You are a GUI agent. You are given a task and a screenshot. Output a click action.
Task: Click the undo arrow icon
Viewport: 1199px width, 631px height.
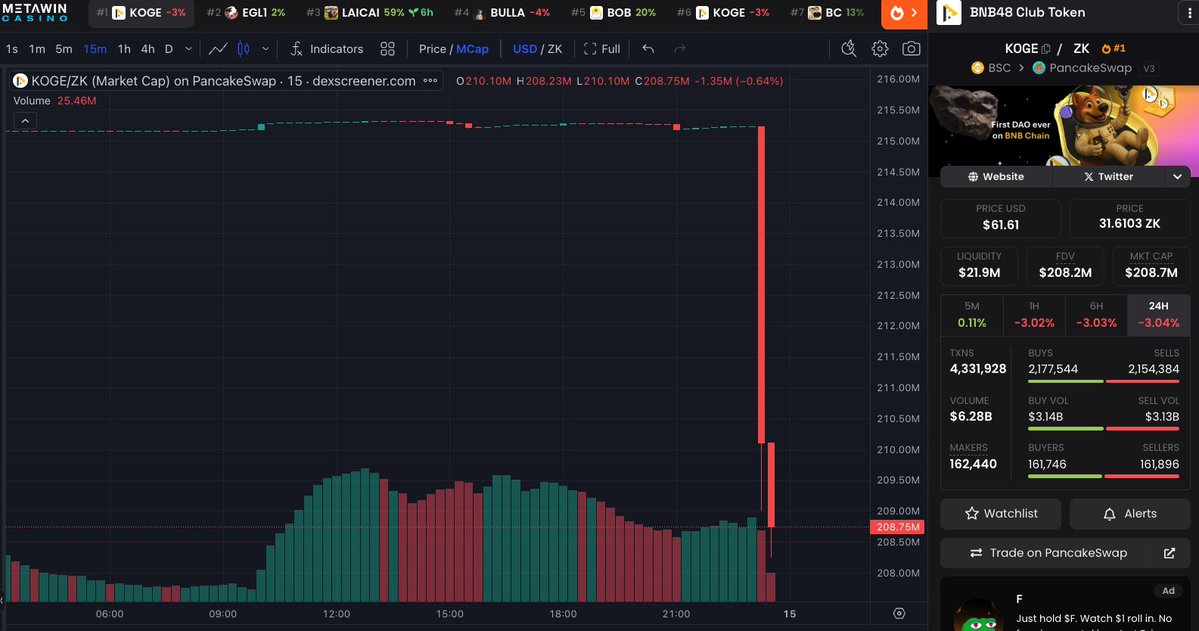pyautogui.click(x=648, y=49)
